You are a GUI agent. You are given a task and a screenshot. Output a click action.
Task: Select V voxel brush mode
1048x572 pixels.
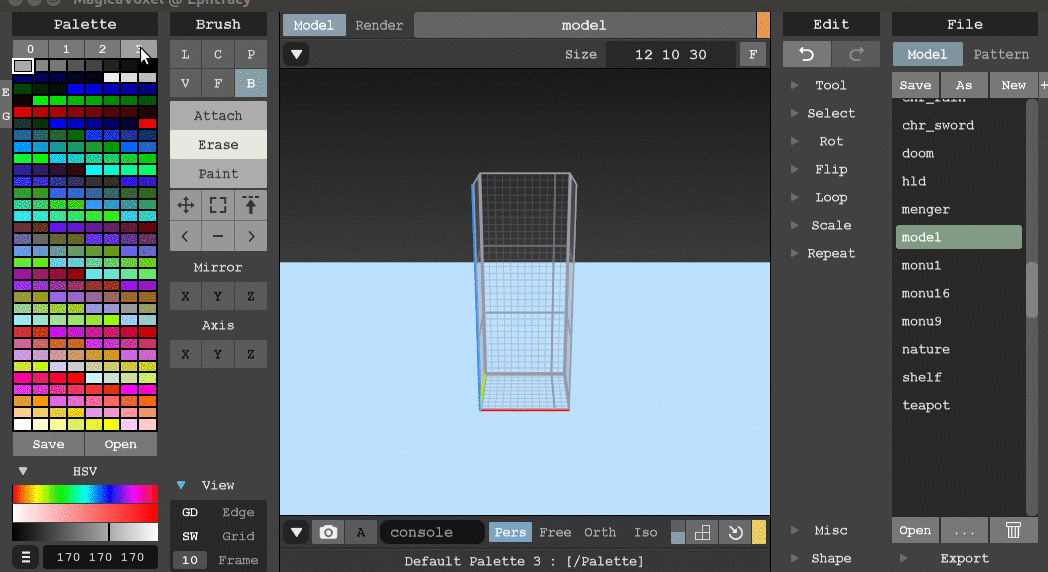185,84
